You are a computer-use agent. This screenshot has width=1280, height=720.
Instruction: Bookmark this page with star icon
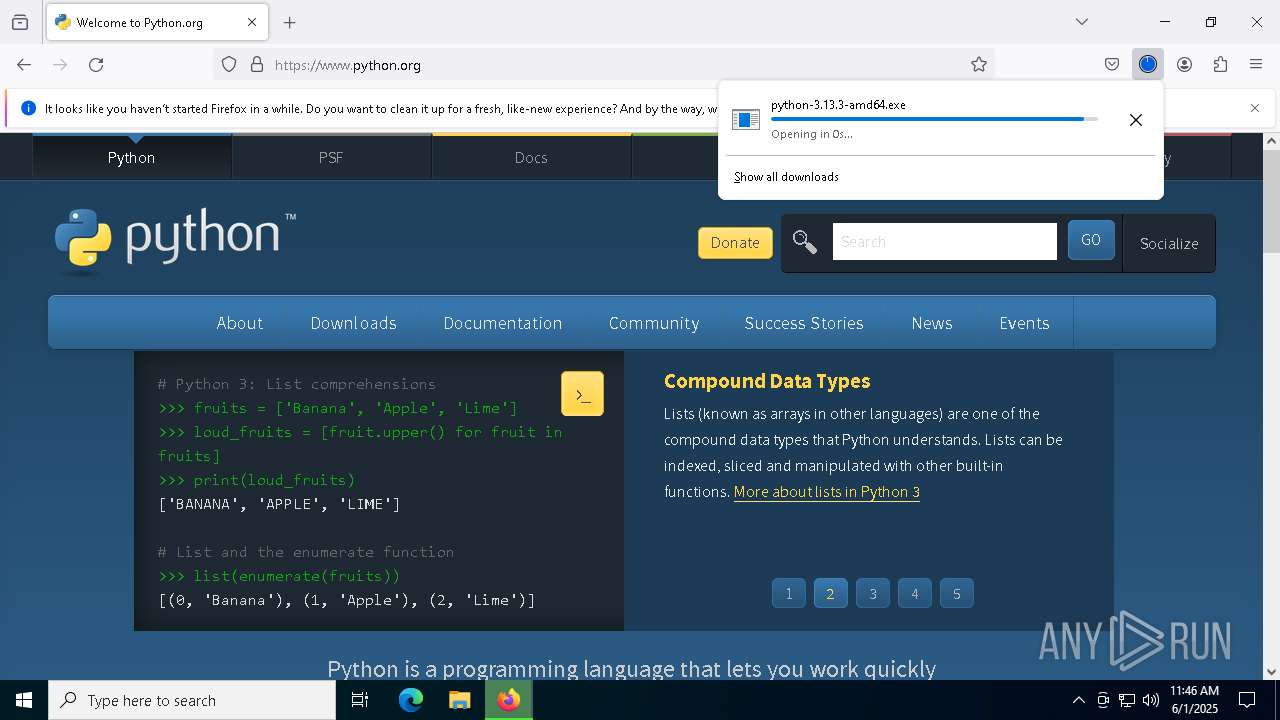click(x=979, y=65)
